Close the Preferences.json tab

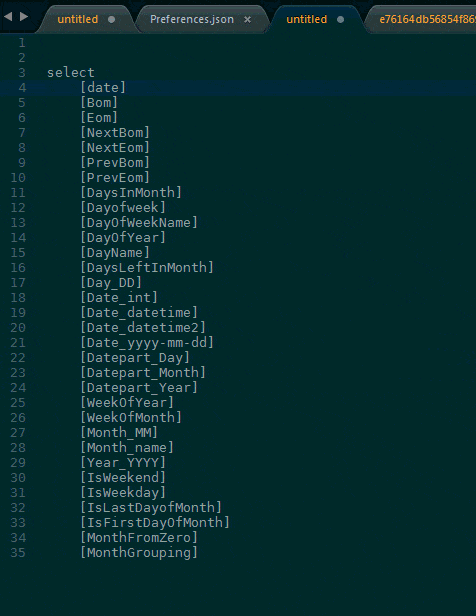tap(247, 19)
